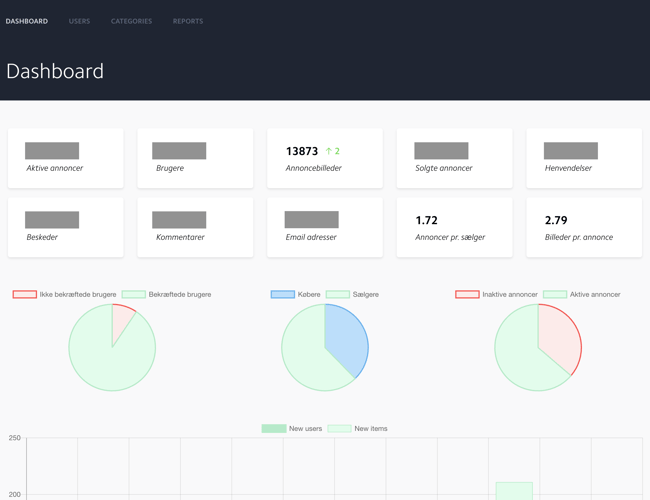650x500 pixels.
Task: Click the Aktive annoncer stat card
Action: (65, 158)
